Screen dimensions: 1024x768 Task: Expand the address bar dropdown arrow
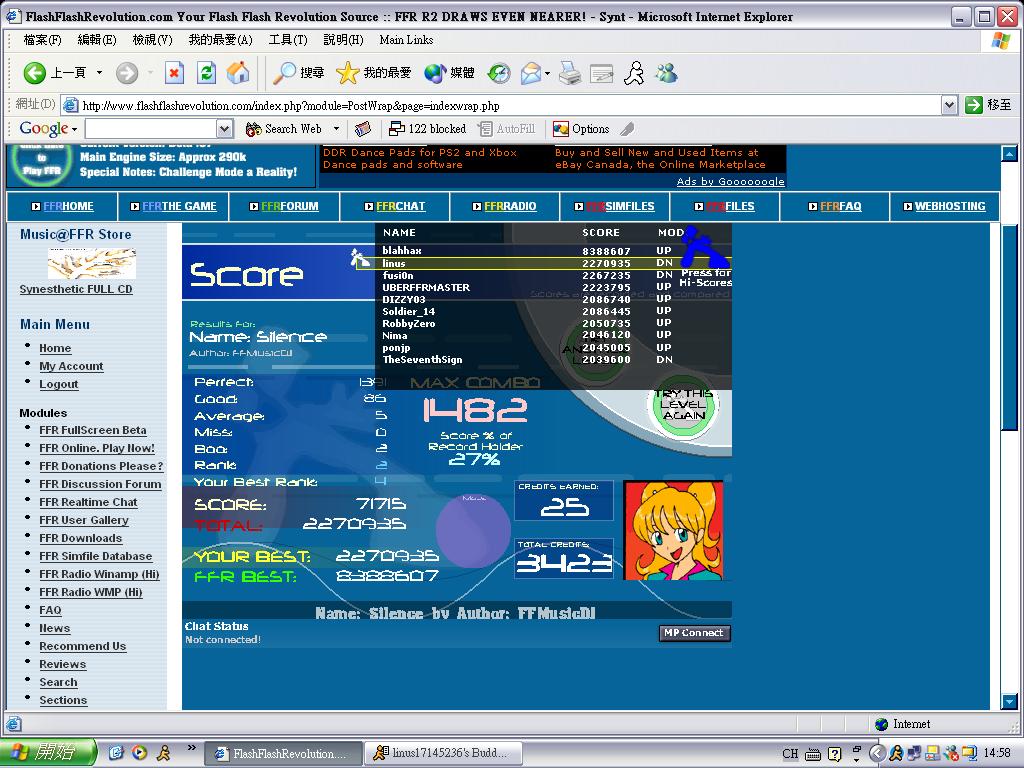(x=950, y=105)
